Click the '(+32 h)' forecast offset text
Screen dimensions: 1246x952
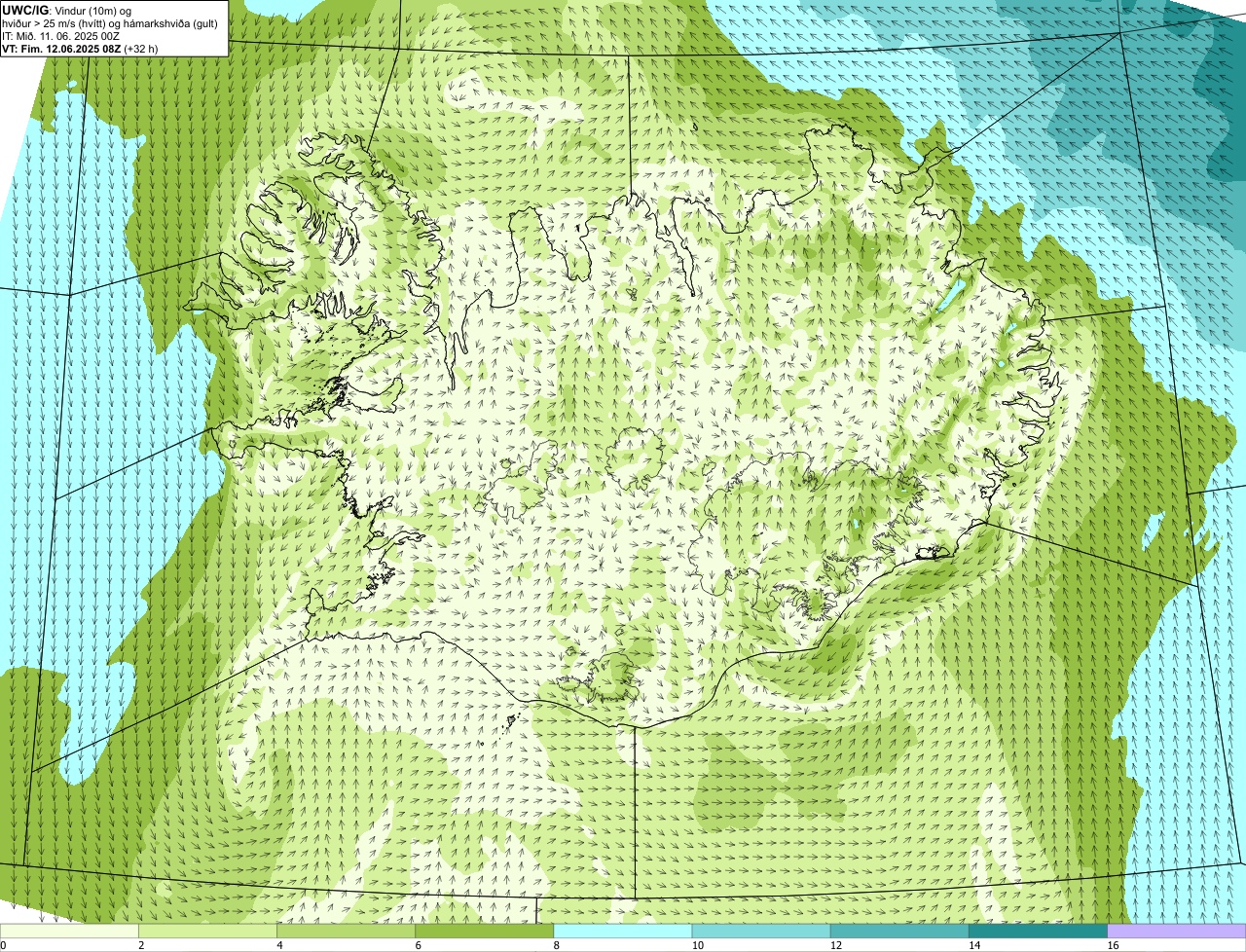coord(141,49)
